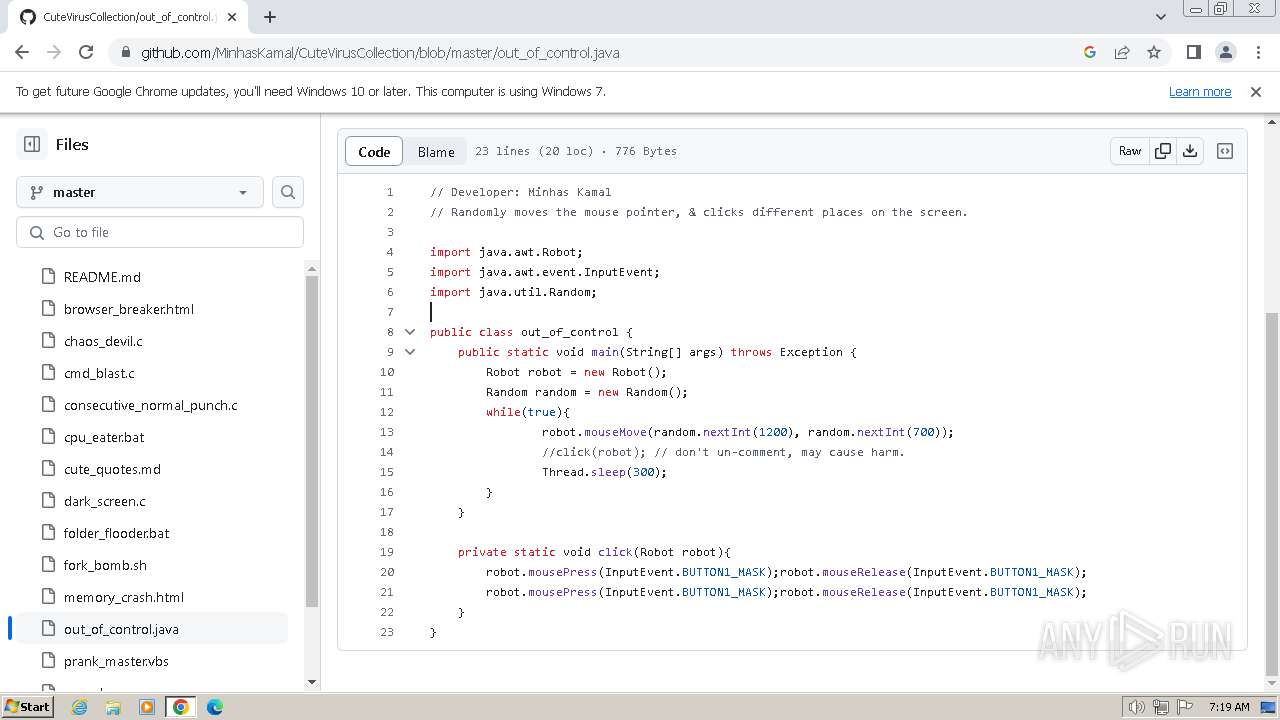Click the browser address bar
The width and height of the screenshot is (1280, 720).
pyautogui.click(x=600, y=53)
